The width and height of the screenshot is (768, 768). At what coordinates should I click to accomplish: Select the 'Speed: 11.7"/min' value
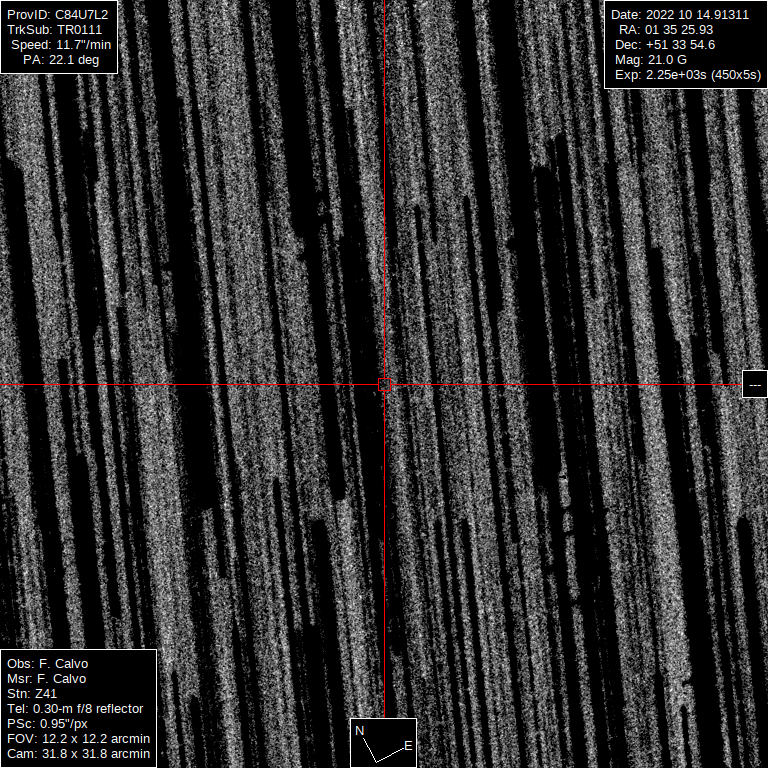tap(61, 45)
